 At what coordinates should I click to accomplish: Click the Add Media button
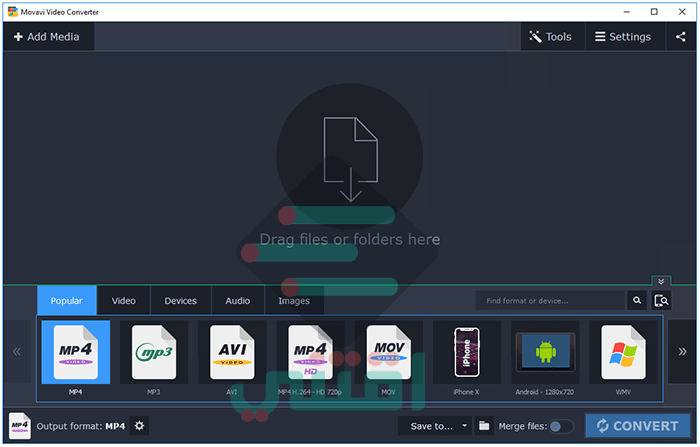[47, 37]
